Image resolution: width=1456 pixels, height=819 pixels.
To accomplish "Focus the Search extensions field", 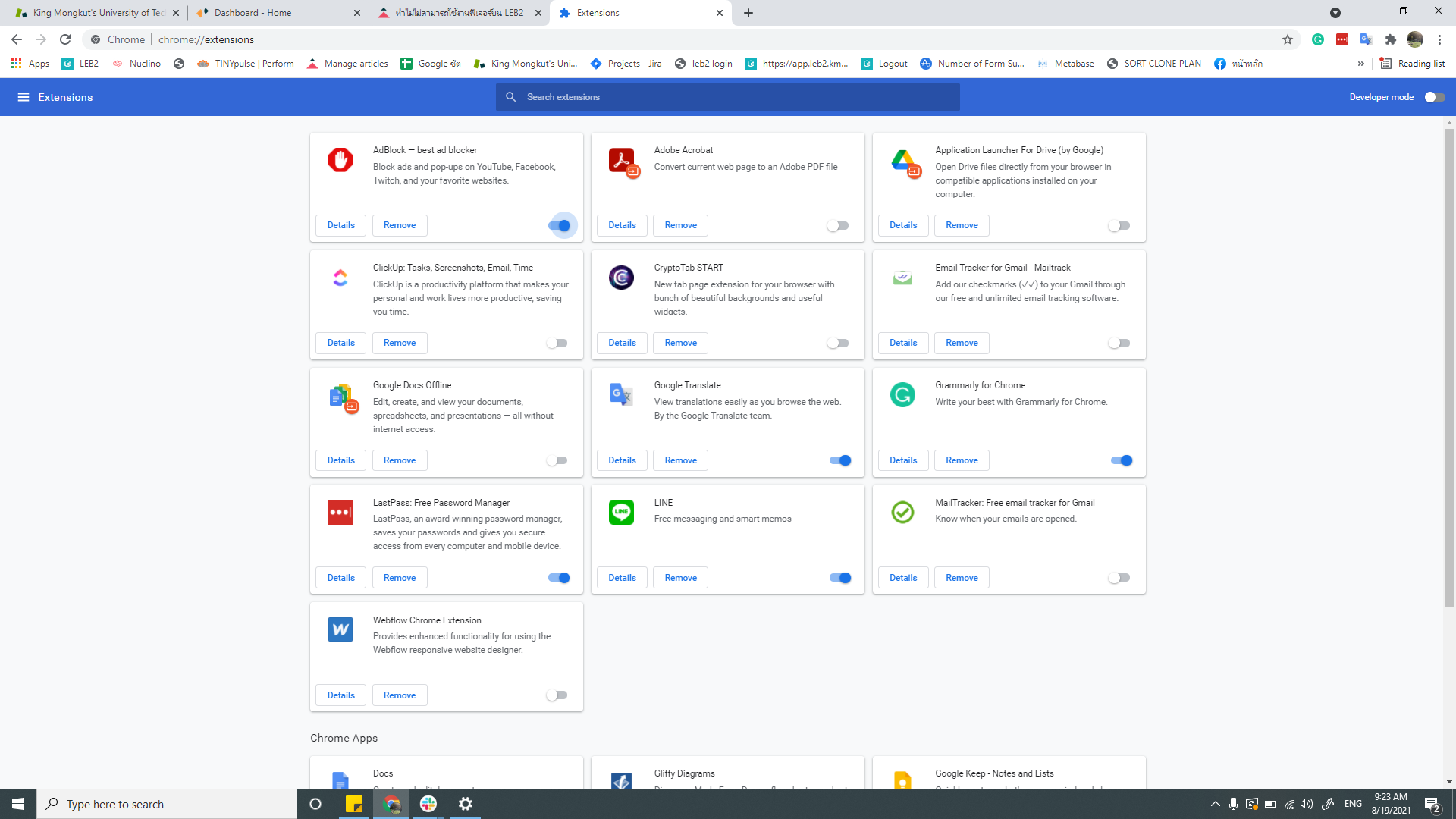I will (x=728, y=97).
